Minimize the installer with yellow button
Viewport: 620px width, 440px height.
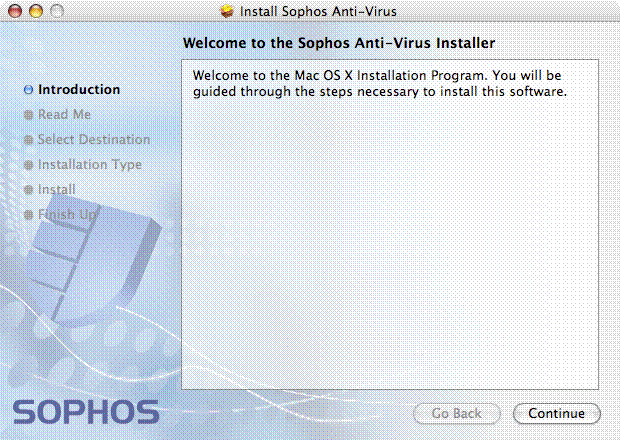36,11
